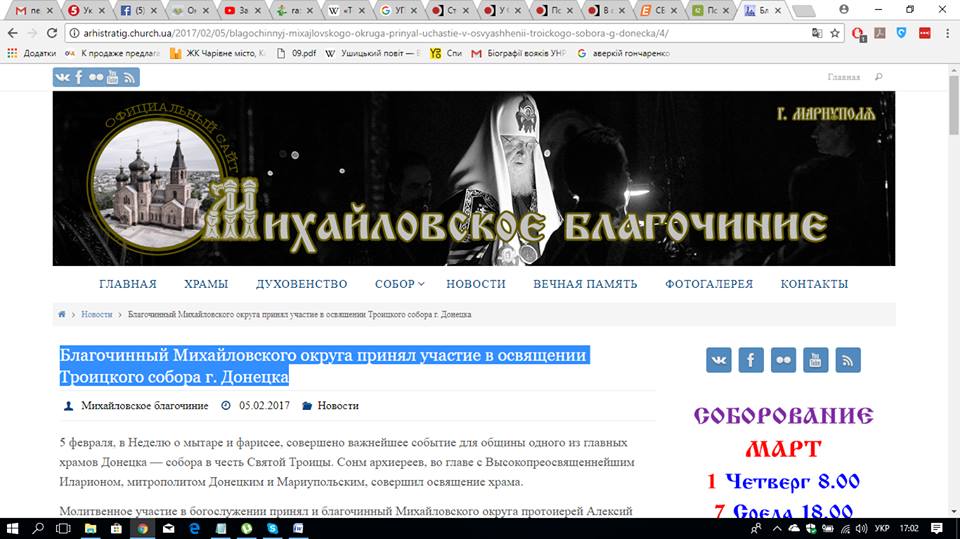Open the YouTube channel from sidebar icon
This screenshot has height=539, width=960.
(x=816, y=360)
